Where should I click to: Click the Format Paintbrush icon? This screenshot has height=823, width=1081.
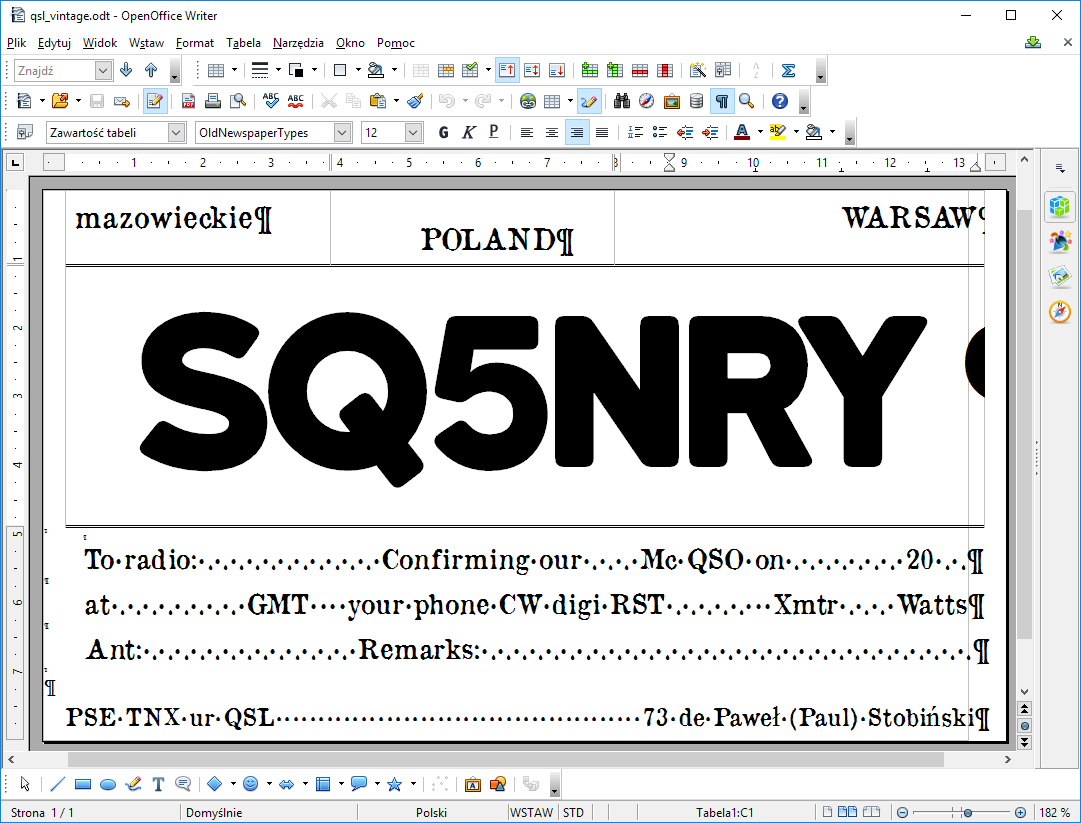pyautogui.click(x=415, y=101)
